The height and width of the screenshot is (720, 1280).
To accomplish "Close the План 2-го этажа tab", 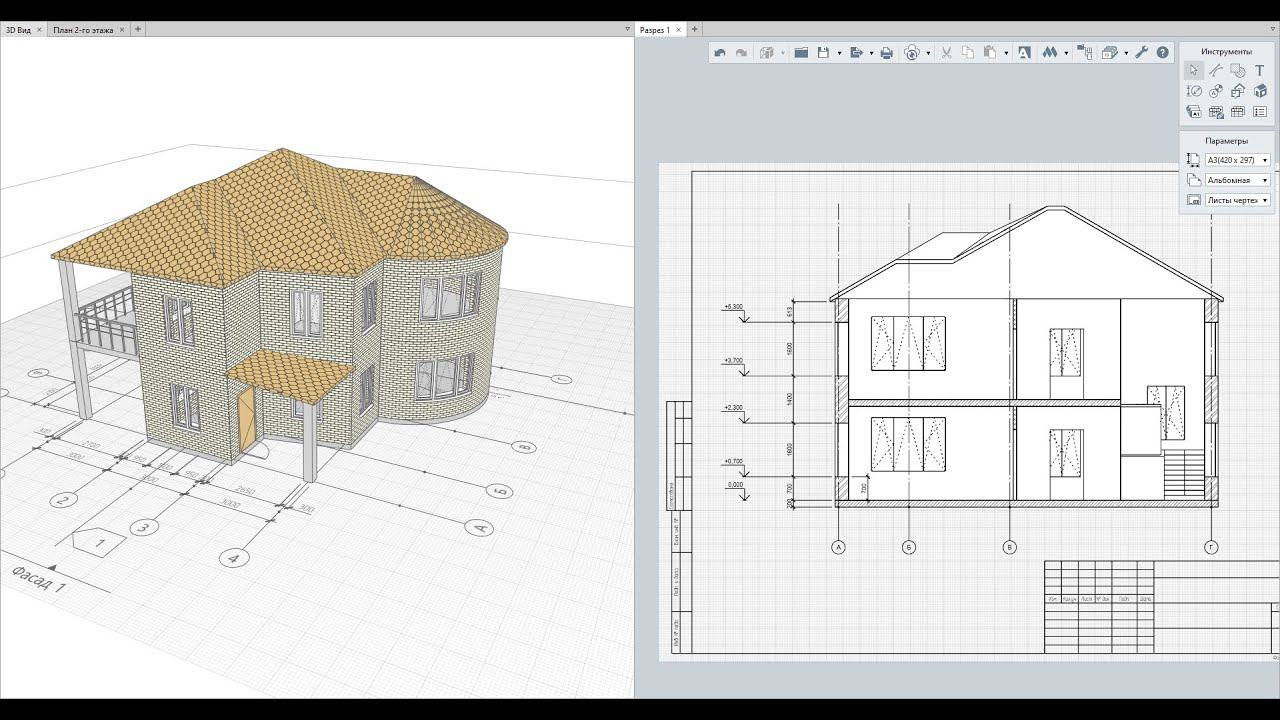I will [122, 30].
